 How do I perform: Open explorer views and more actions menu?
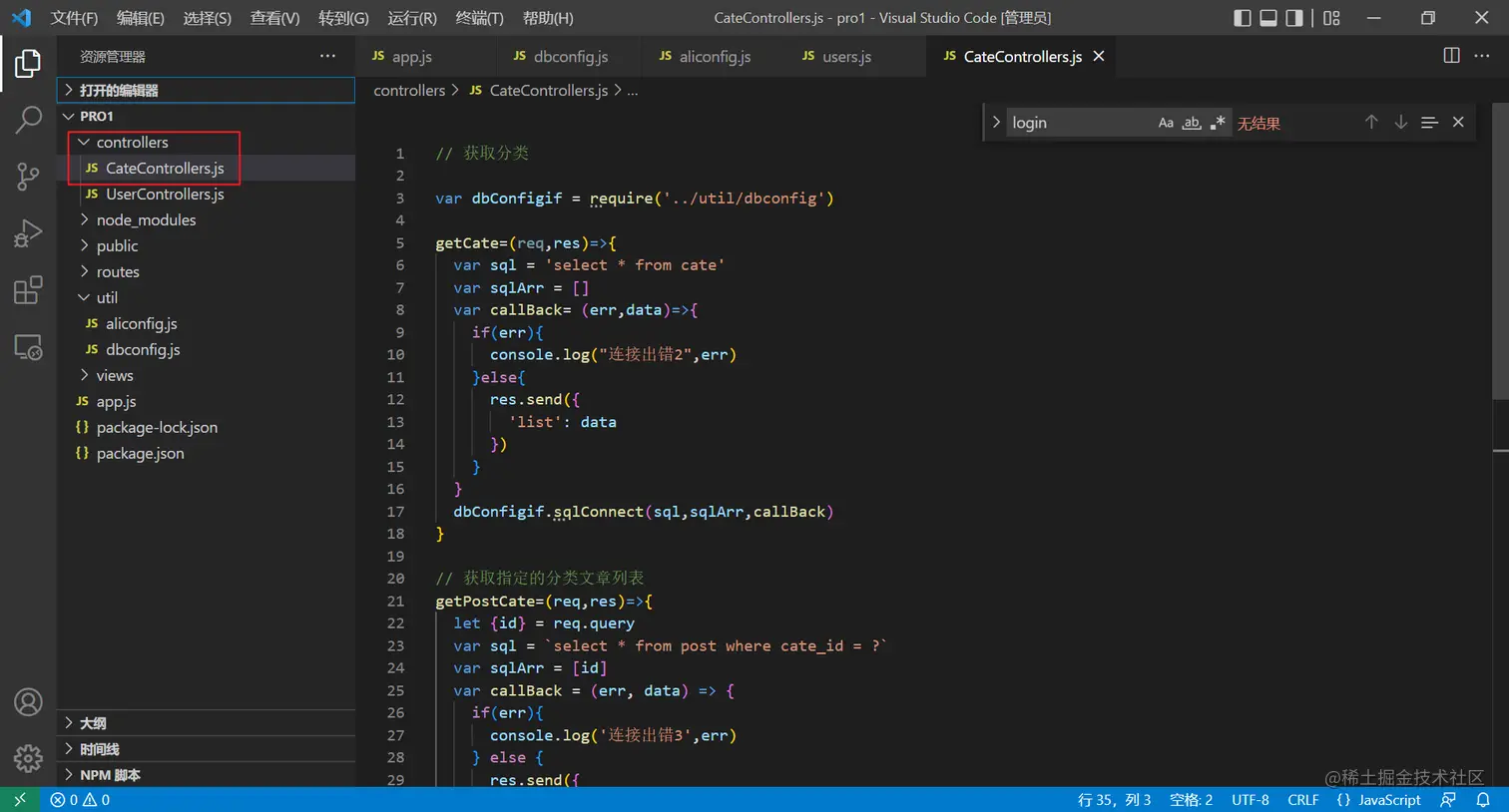pos(327,56)
